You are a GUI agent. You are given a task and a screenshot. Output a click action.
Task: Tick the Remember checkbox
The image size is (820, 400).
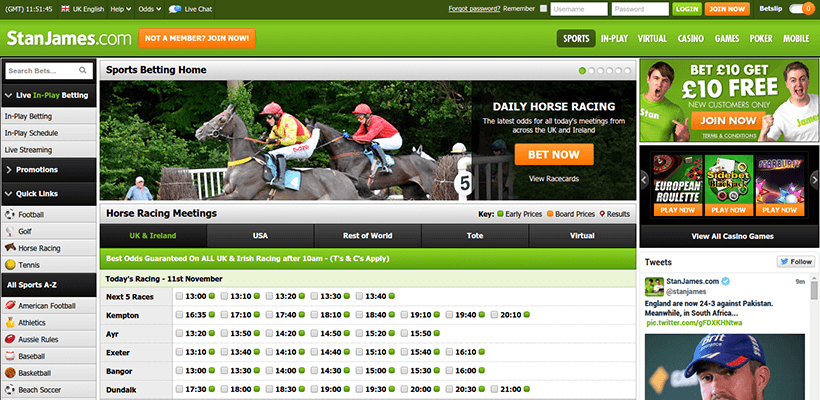[x=543, y=8]
